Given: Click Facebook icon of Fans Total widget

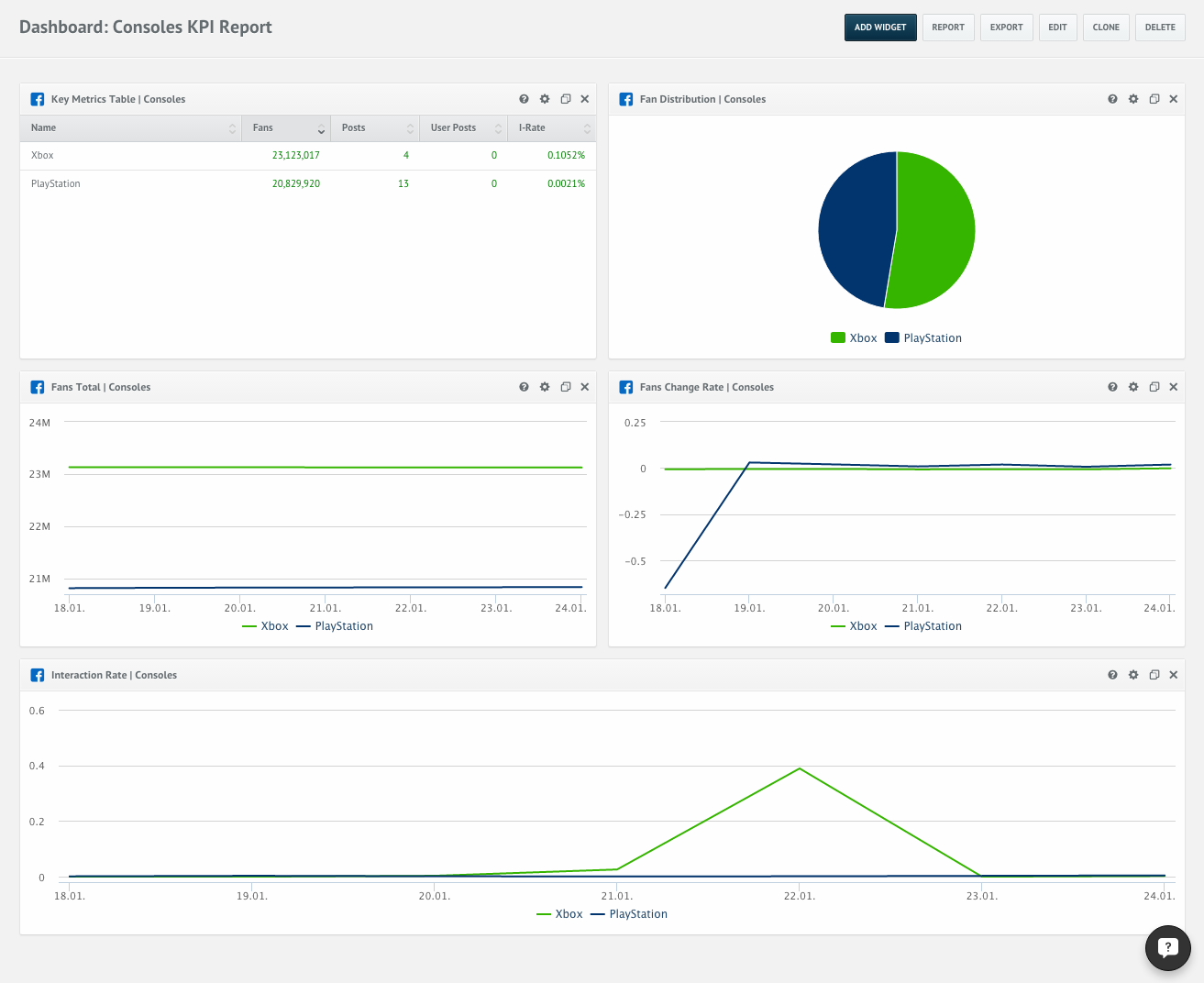Looking at the screenshot, I should point(38,387).
